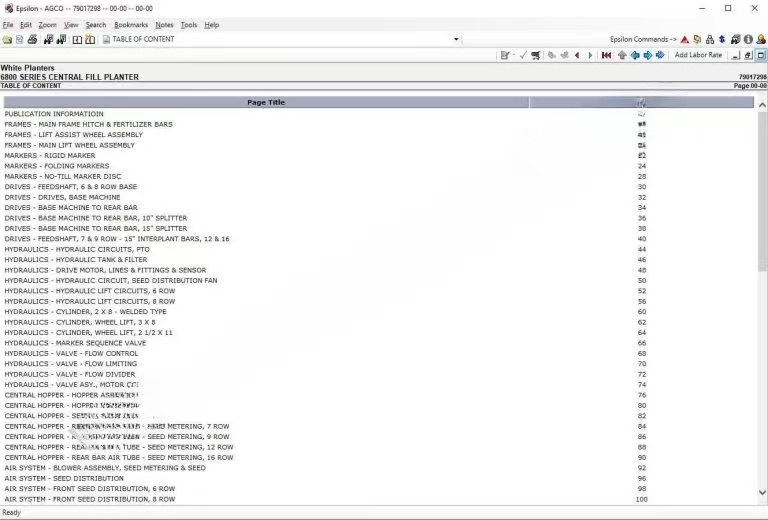This screenshot has width=768, height=520.
Task: Click the plain open-book icon
Action: [x=77, y=40]
